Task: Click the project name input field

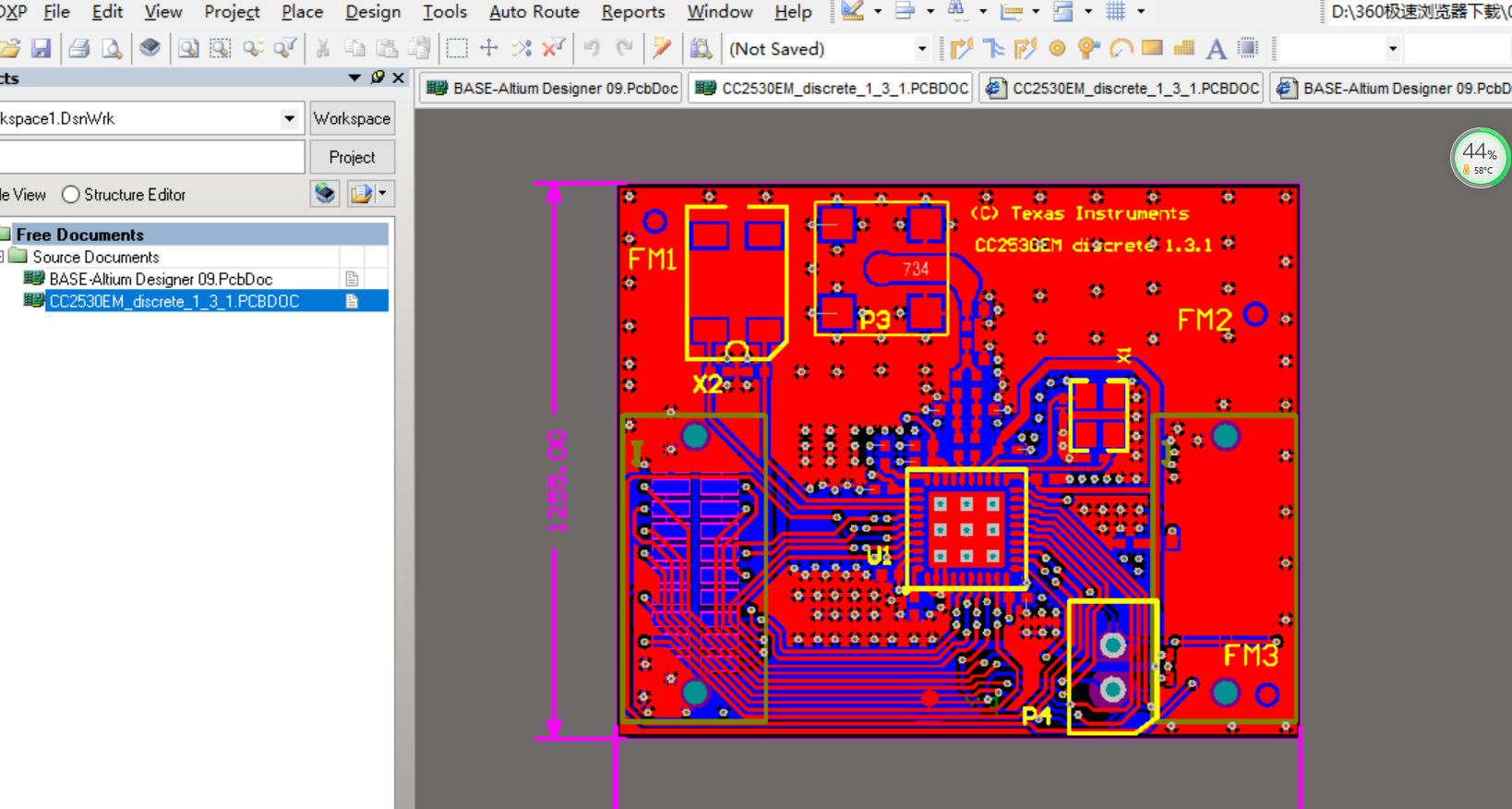Action: pos(151,157)
